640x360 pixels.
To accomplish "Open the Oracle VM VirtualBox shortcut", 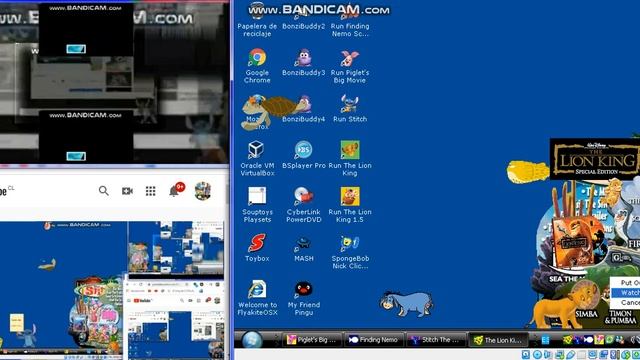I will coord(257,159).
